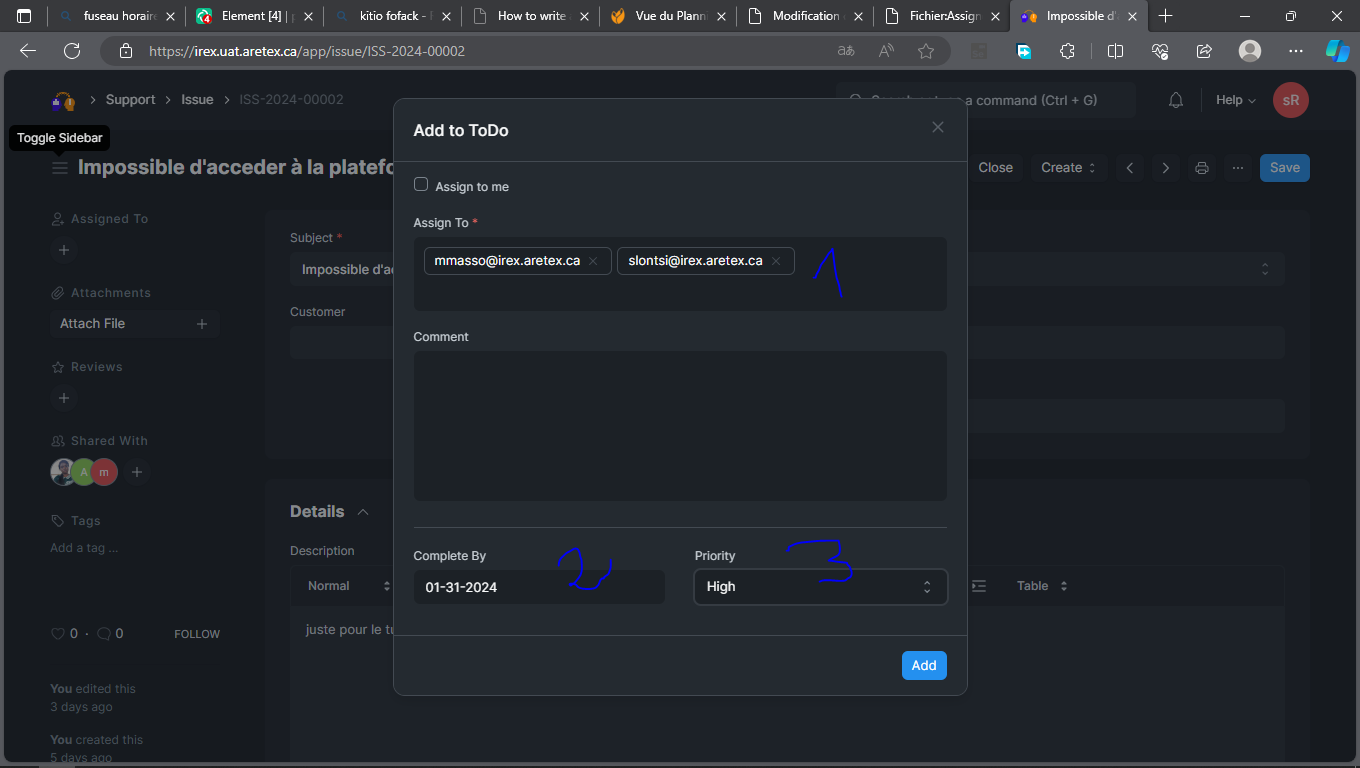Image resolution: width=1360 pixels, height=768 pixels.
Task: Click the browser profile avatar icon
Action: click(x=1250, y=51)
